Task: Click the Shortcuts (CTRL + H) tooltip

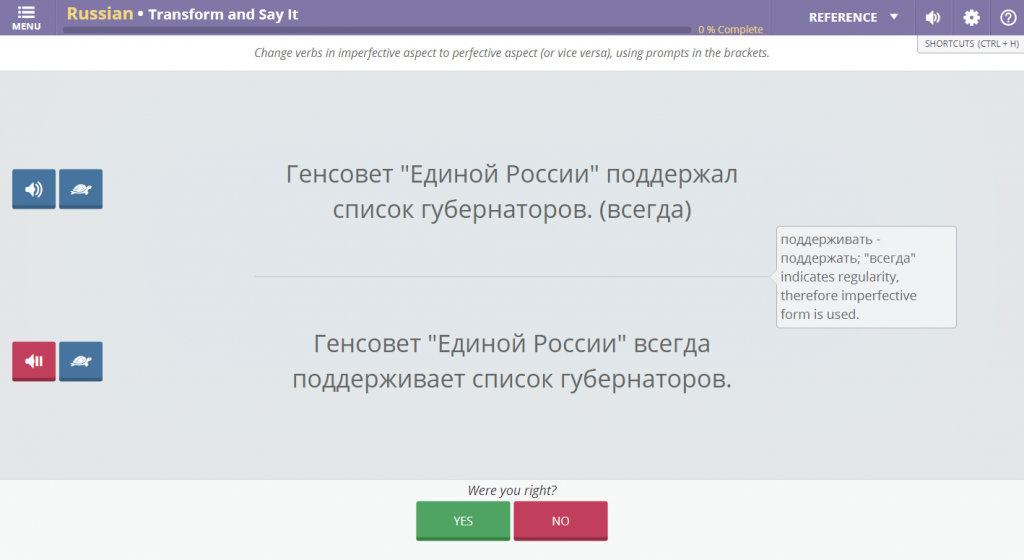Action: click(970, 44)
